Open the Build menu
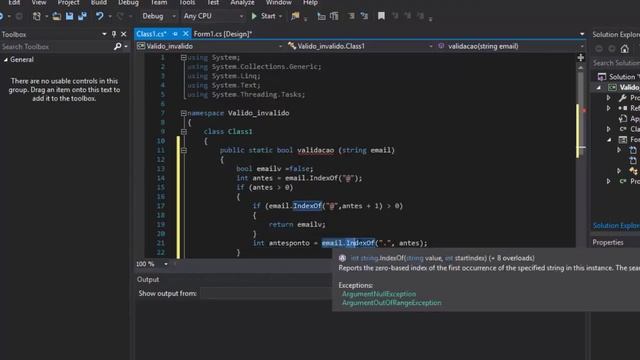Image resolution: width=640 pixels, height=360 pixels. coord(98,2)
